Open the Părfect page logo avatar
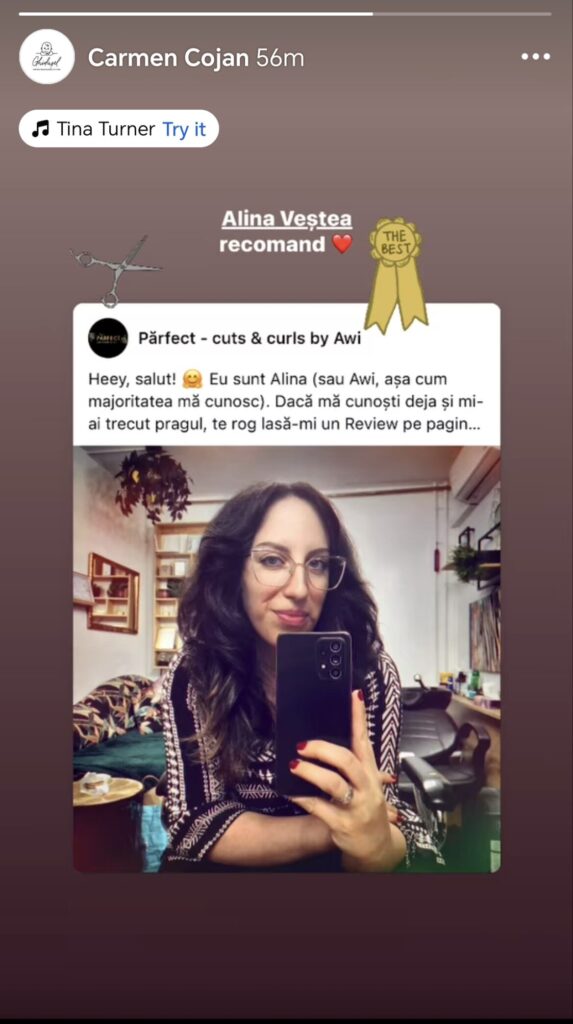The height and width of the screenshot is (1024, 573). point(108,338)
